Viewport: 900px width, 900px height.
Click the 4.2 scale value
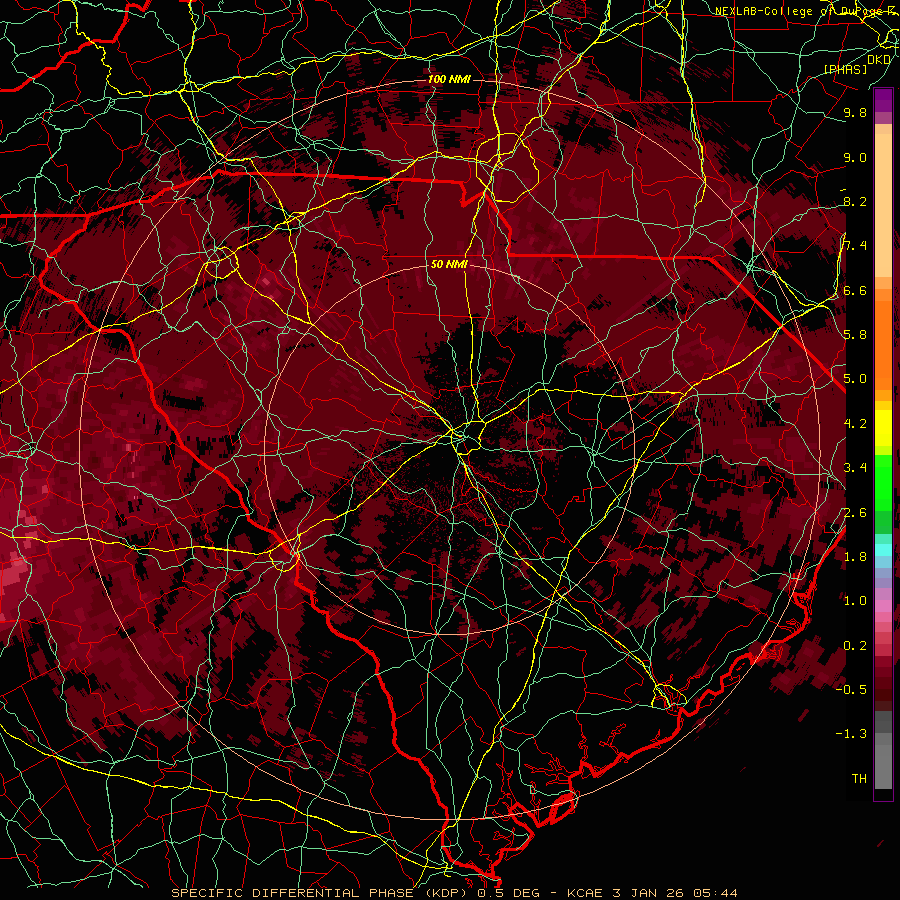pos(855,424)
